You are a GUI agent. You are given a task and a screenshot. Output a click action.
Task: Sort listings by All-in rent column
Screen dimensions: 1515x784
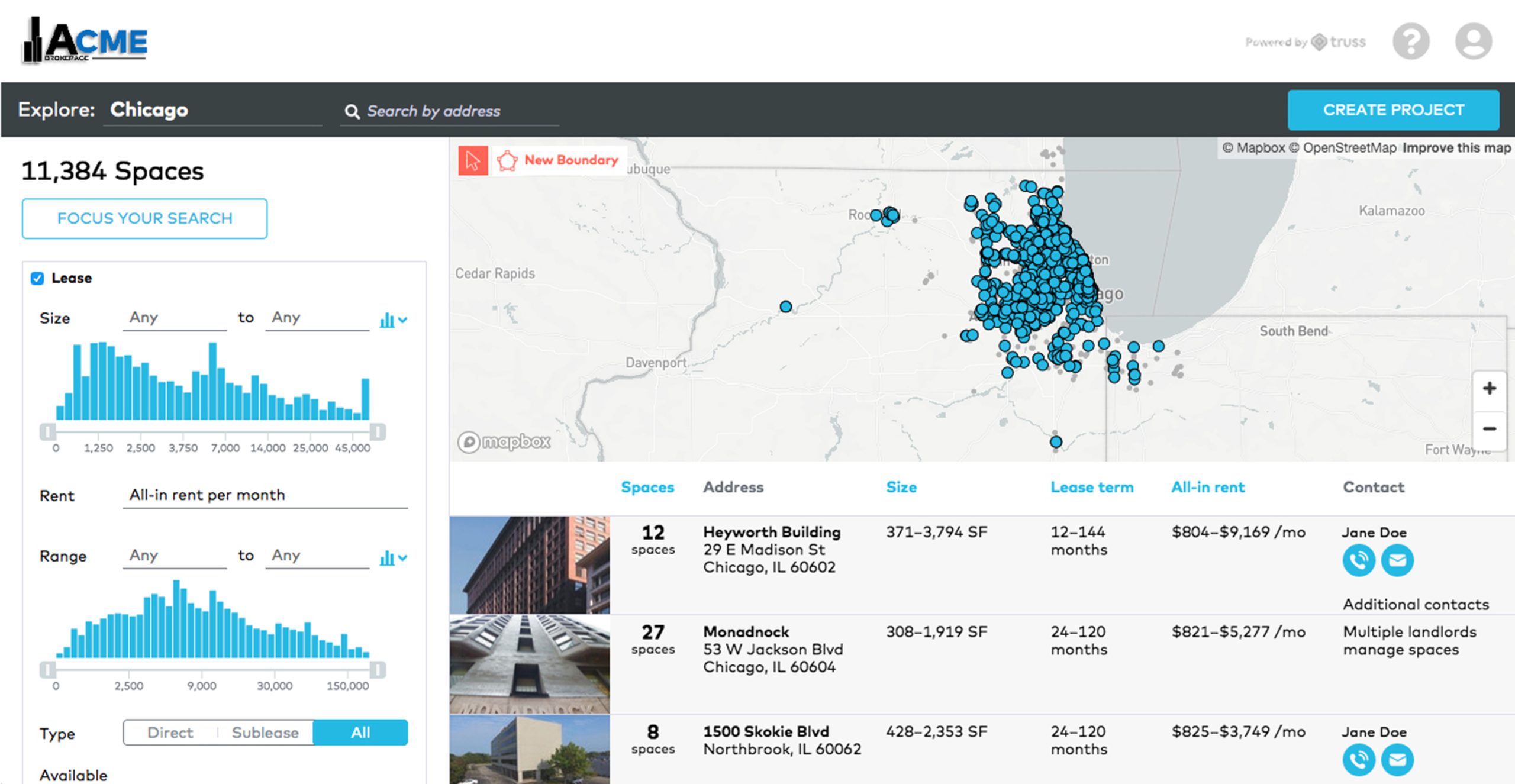pyautogui.click(x=1208, y=487)
